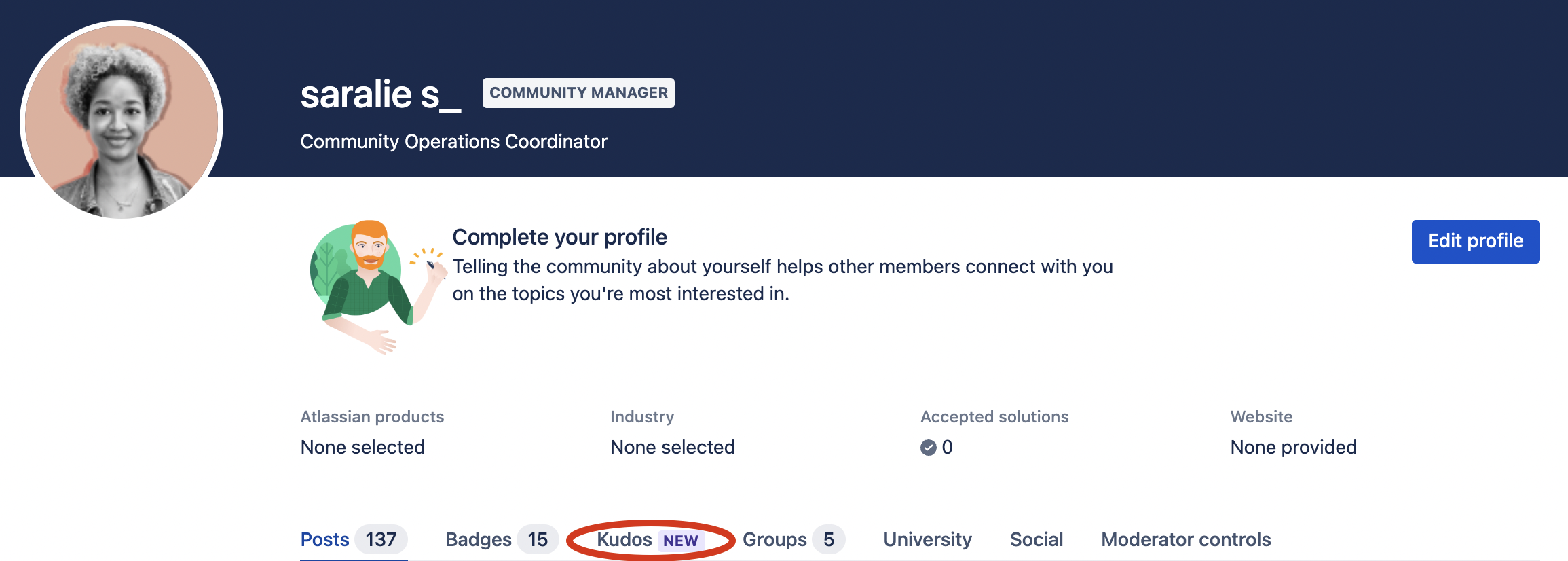This screenshot has height=561, width=1568.
Task: Click the Accepted solutions label
Action: pyautogui.click(x=994, y=416)
